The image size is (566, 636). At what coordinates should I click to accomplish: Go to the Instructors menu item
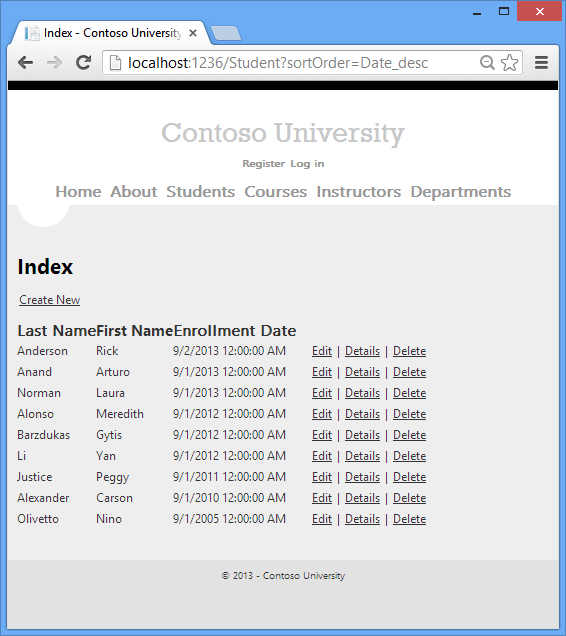[x=359, y=191]
